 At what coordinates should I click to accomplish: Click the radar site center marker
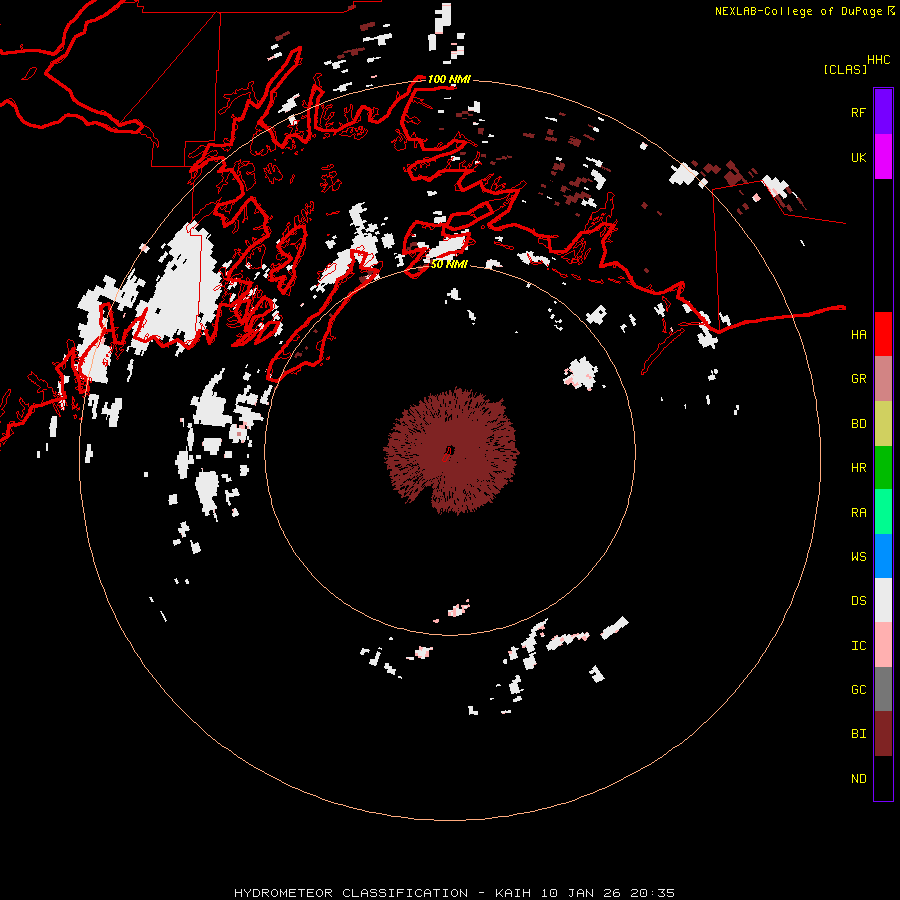tap(449, 451)
